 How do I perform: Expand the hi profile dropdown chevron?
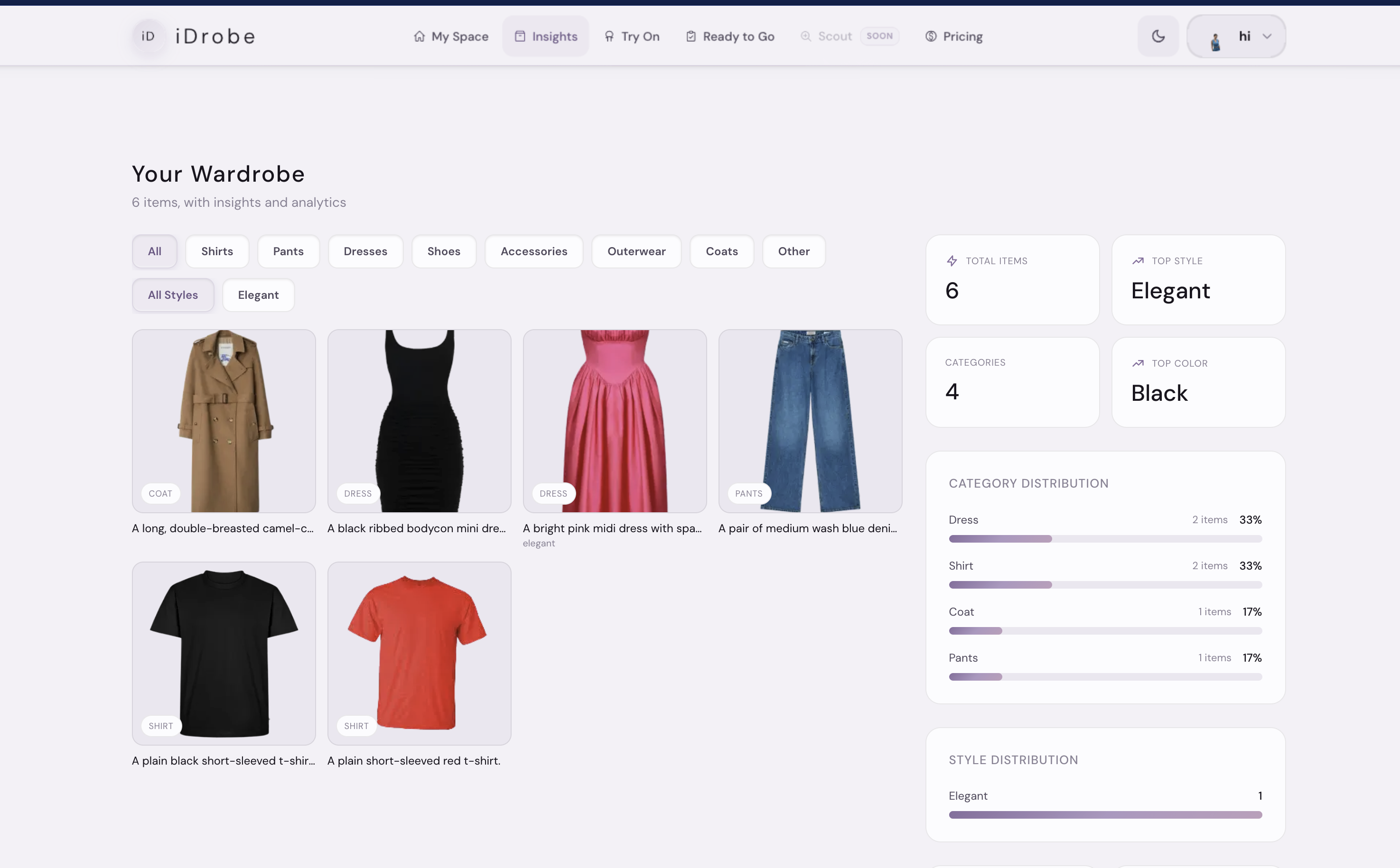pos(1267,36)
